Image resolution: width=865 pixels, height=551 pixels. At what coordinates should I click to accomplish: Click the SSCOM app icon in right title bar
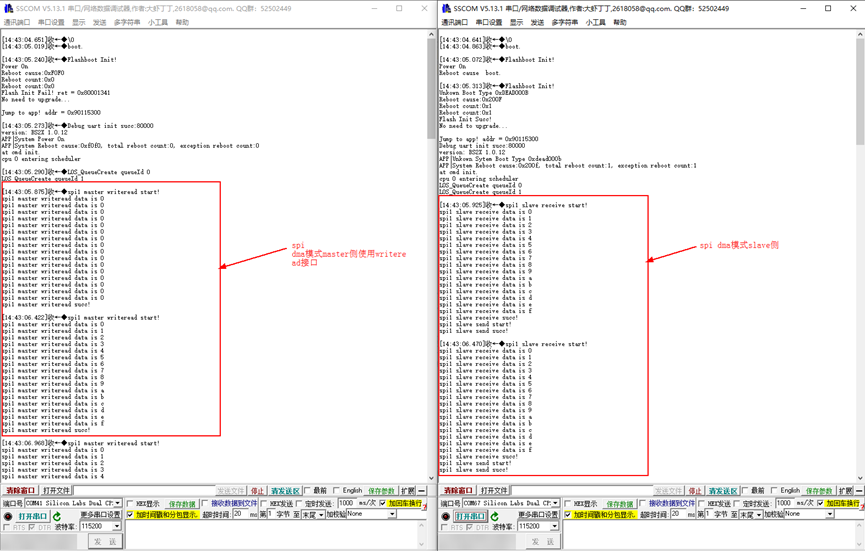[x=446, y=8]
